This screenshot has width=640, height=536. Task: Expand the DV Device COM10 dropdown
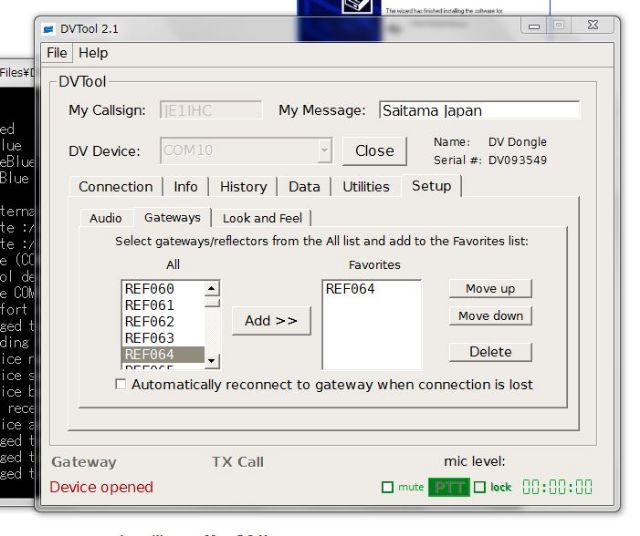pos(324,151)
